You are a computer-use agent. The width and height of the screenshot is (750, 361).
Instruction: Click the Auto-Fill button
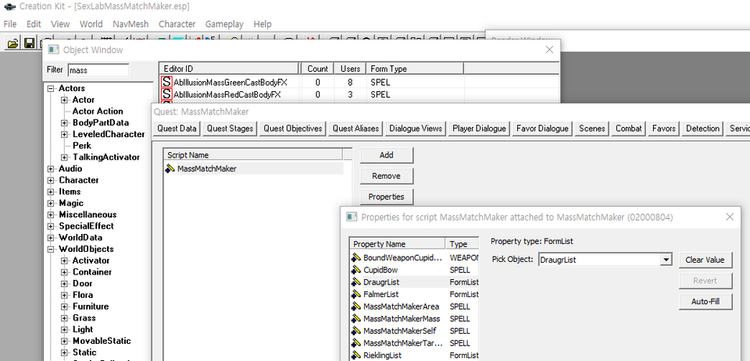705,302
